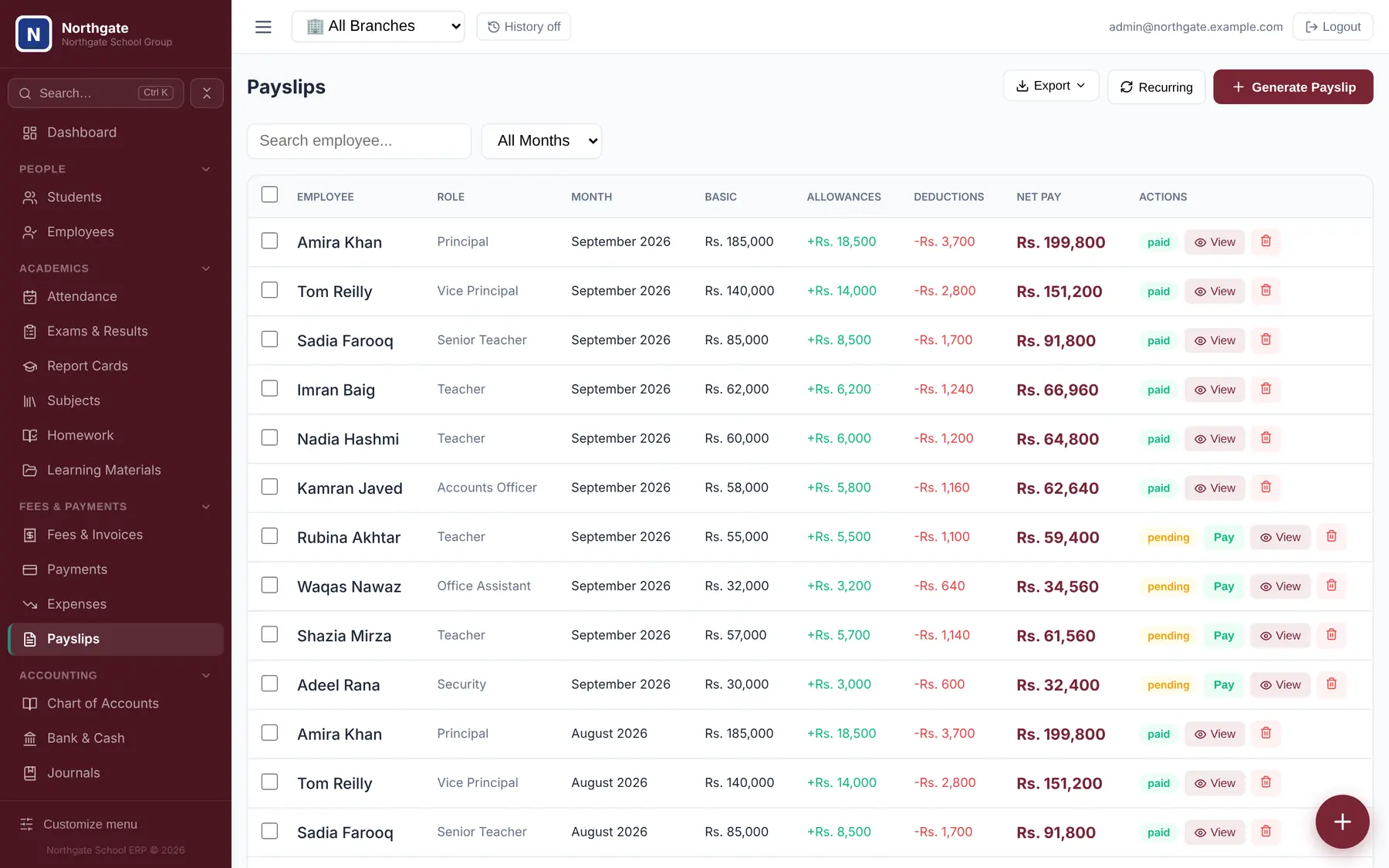The width and height of the screenshot is (1389, 868).
Task: Click the floating plus button
Action: [x=1342, y=822]
